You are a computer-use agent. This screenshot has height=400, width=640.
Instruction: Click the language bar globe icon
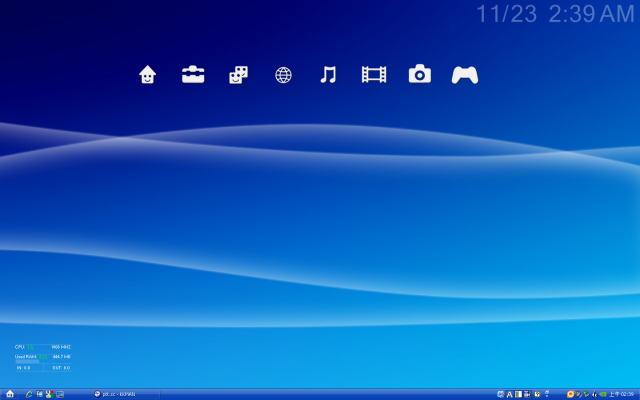(x=500, y=394)
